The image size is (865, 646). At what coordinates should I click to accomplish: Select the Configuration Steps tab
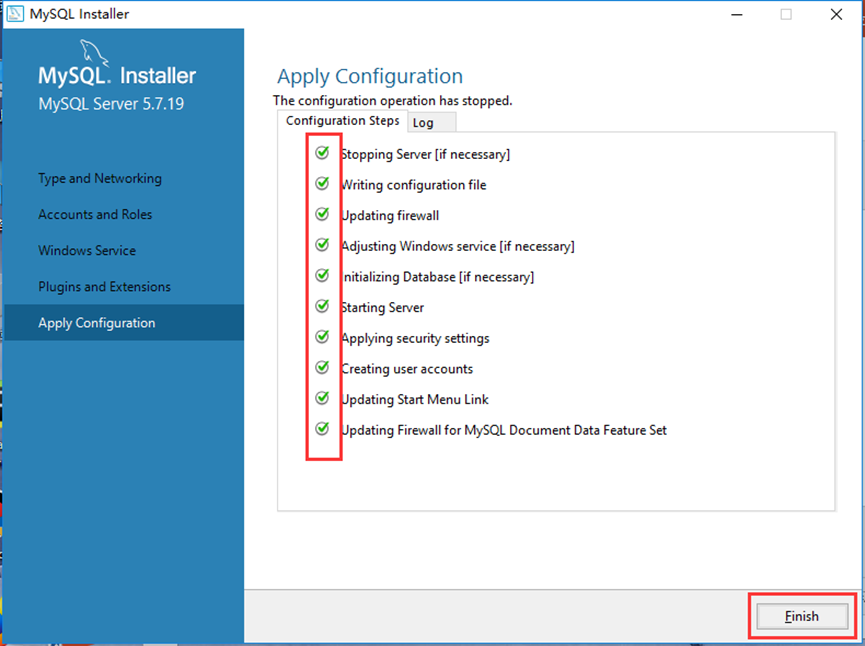[x=342, y=121]
